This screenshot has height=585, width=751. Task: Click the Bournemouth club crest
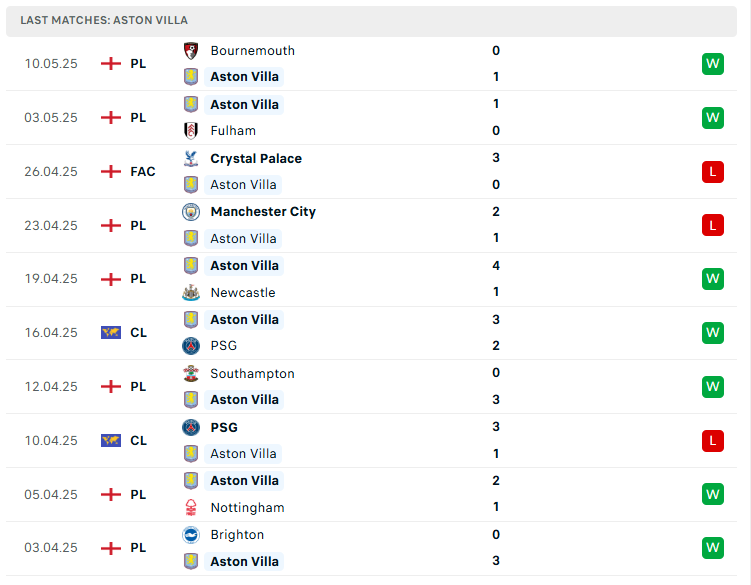[191, 51]
